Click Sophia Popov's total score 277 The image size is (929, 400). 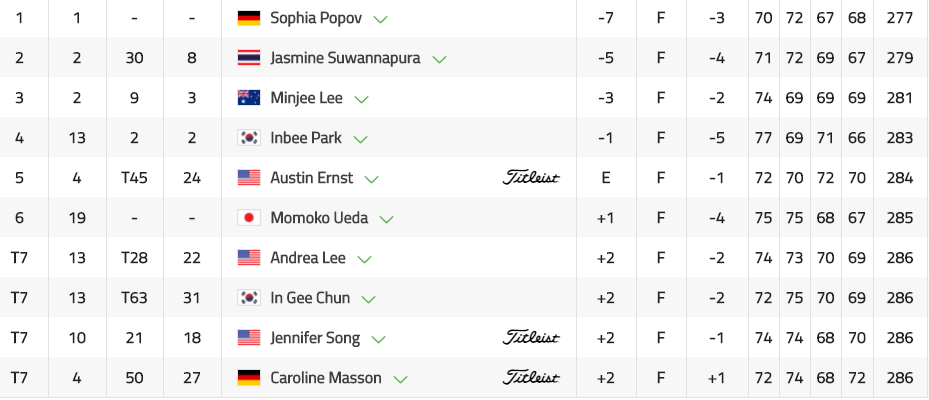(899, 18)
